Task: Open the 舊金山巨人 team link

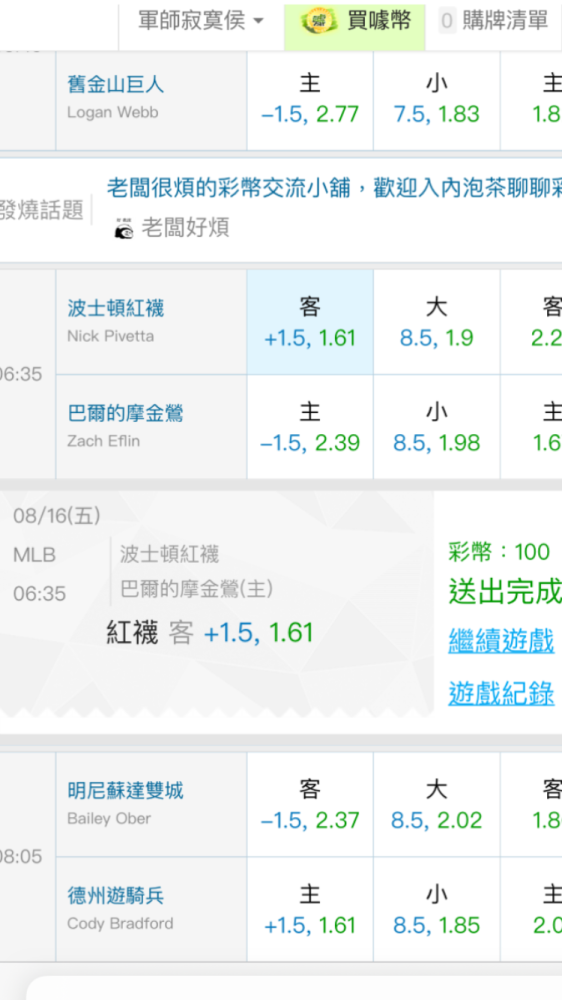Action: point(115,84)
